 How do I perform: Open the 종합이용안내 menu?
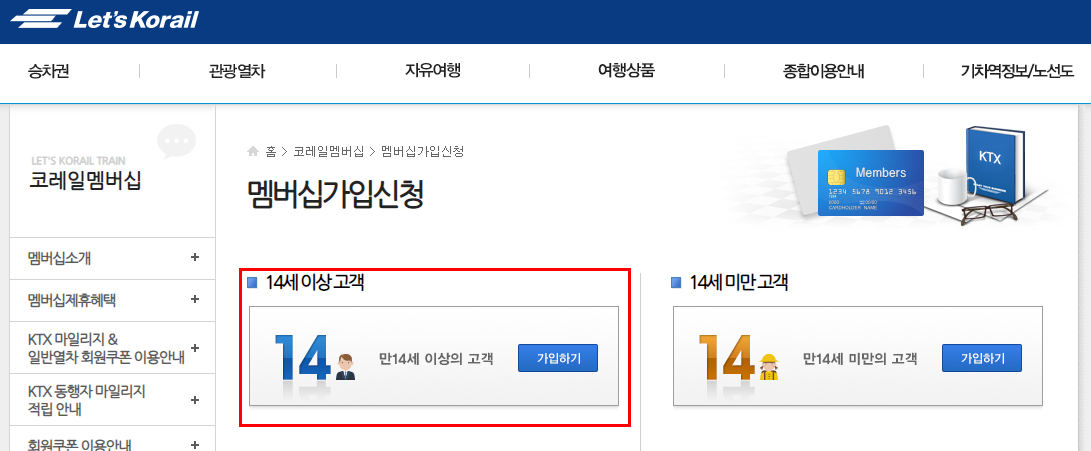click(x=823, y=71)
